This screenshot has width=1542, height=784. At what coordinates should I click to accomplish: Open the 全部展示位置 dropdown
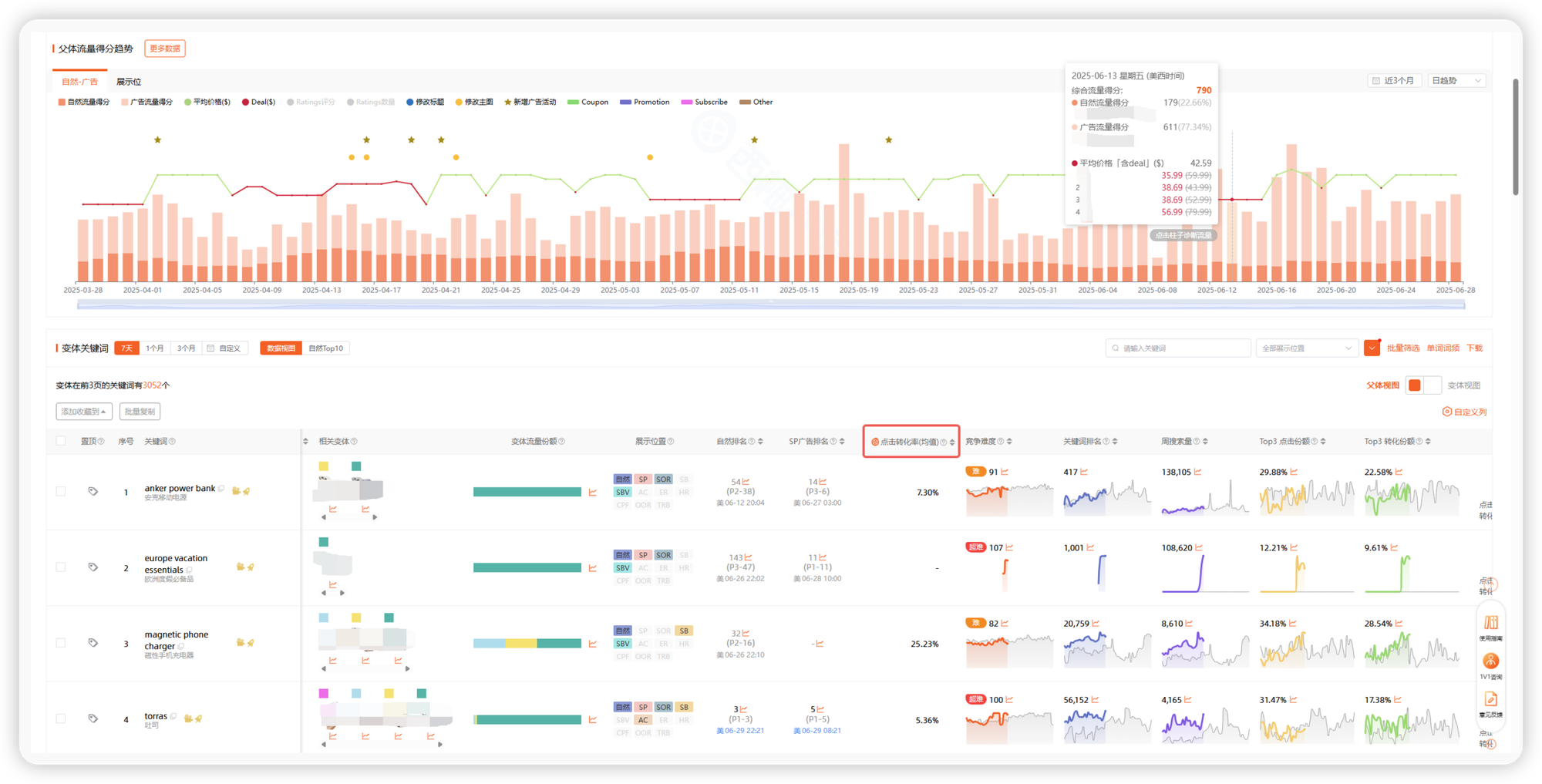tap(1306, 348)
